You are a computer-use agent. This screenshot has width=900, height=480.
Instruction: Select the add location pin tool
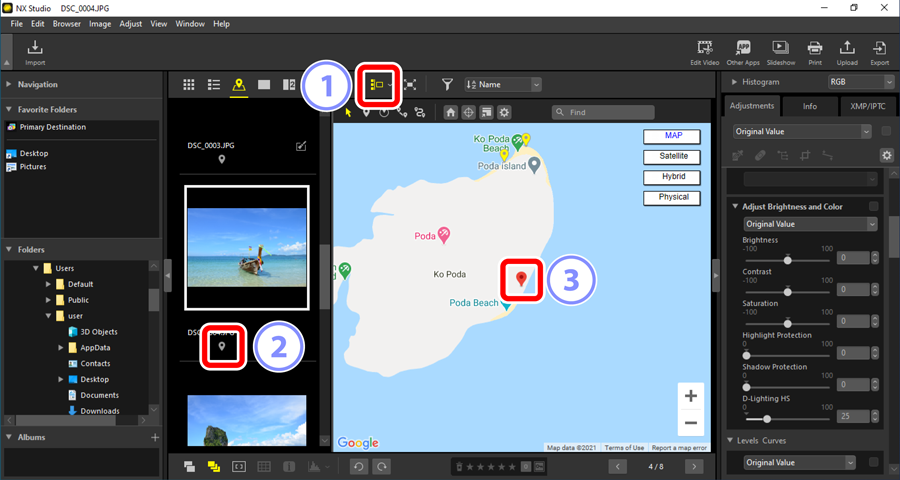[x=366, y=113]
